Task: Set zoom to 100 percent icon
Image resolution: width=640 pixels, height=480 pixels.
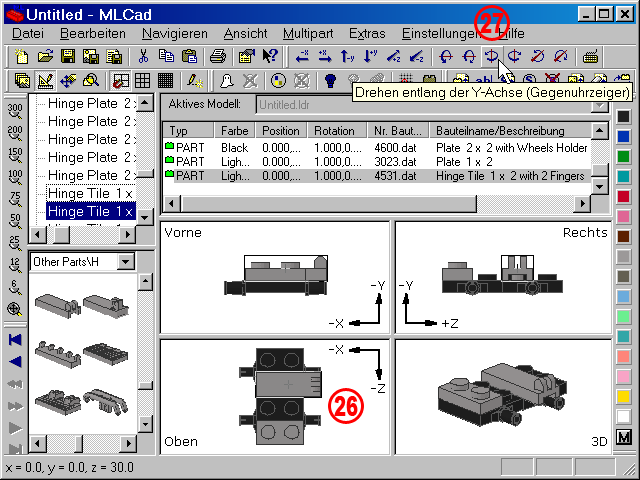Action: (15, 178)
